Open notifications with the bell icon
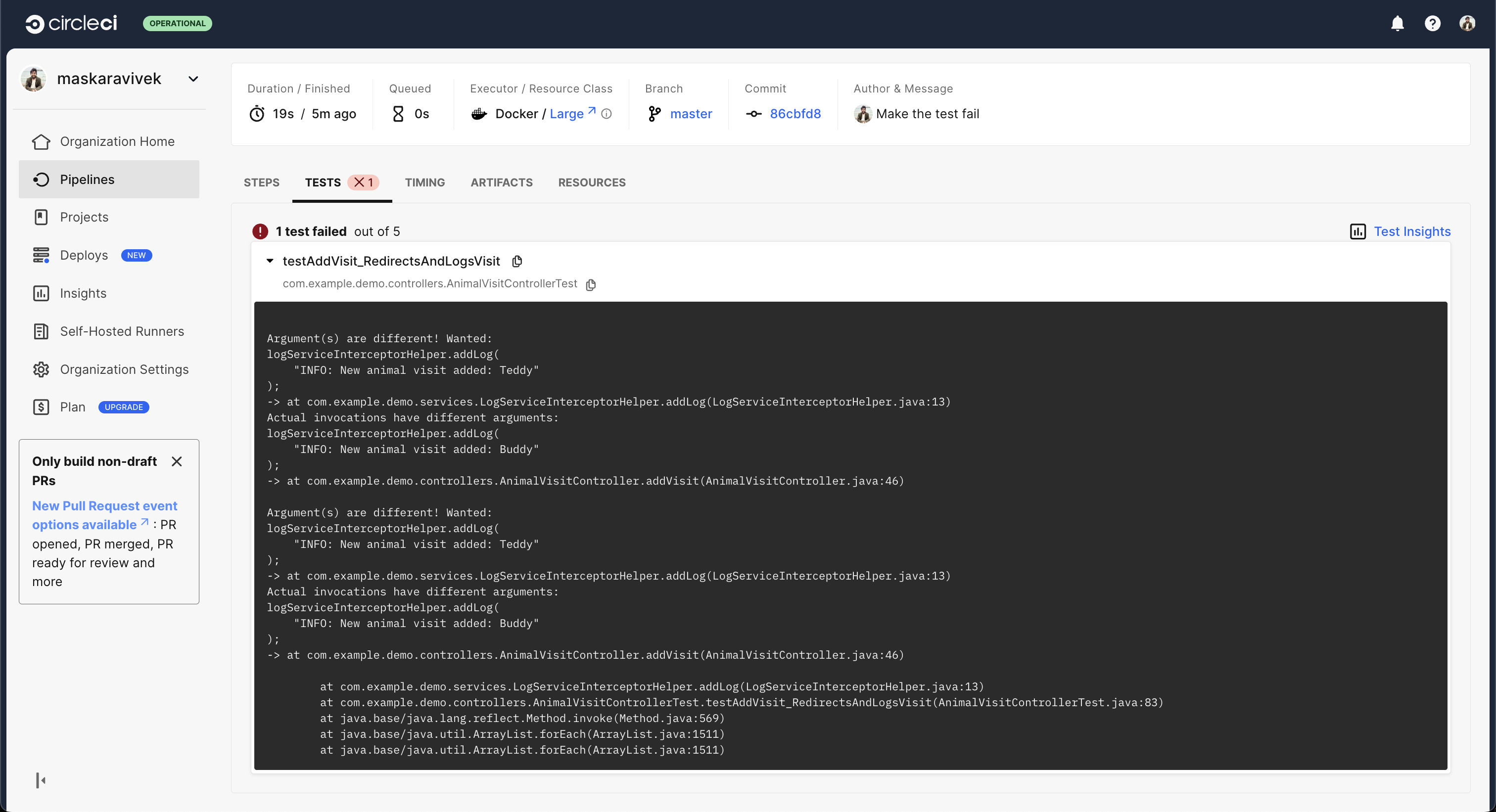Viewport: 1496px width, 812px height. 1397,24
